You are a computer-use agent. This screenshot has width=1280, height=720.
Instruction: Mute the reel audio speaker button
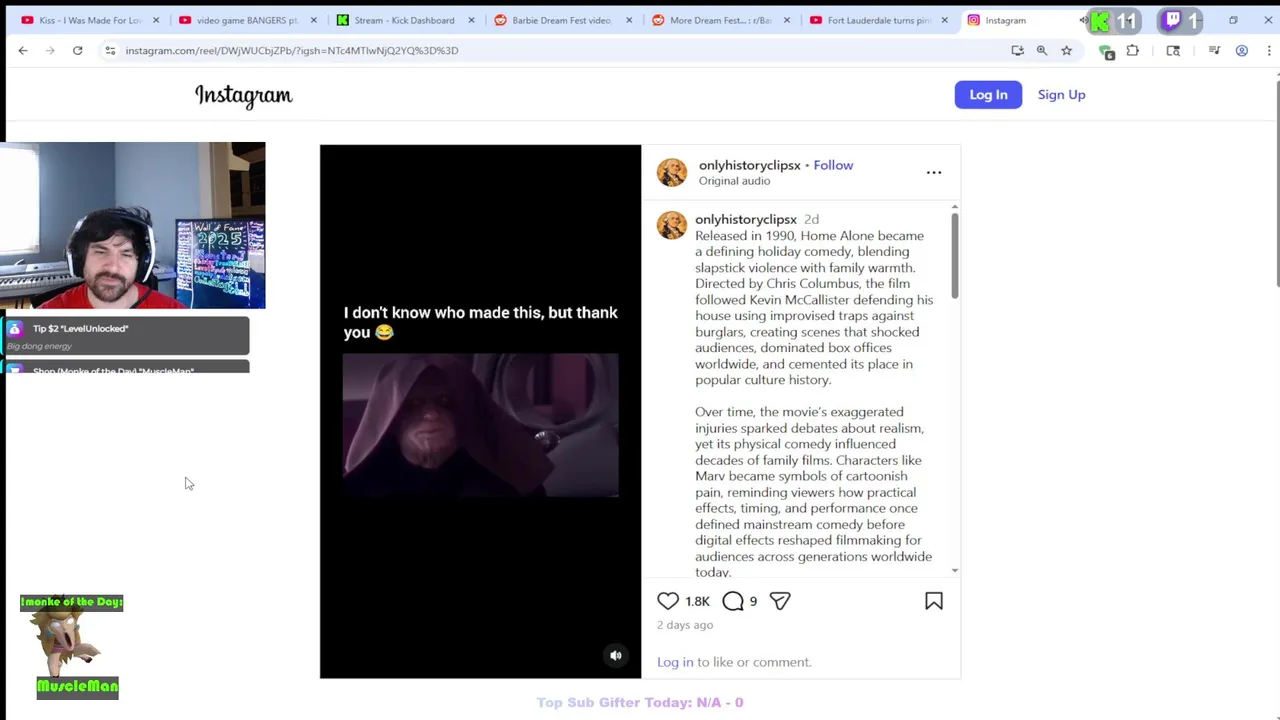tap(616, 656)
